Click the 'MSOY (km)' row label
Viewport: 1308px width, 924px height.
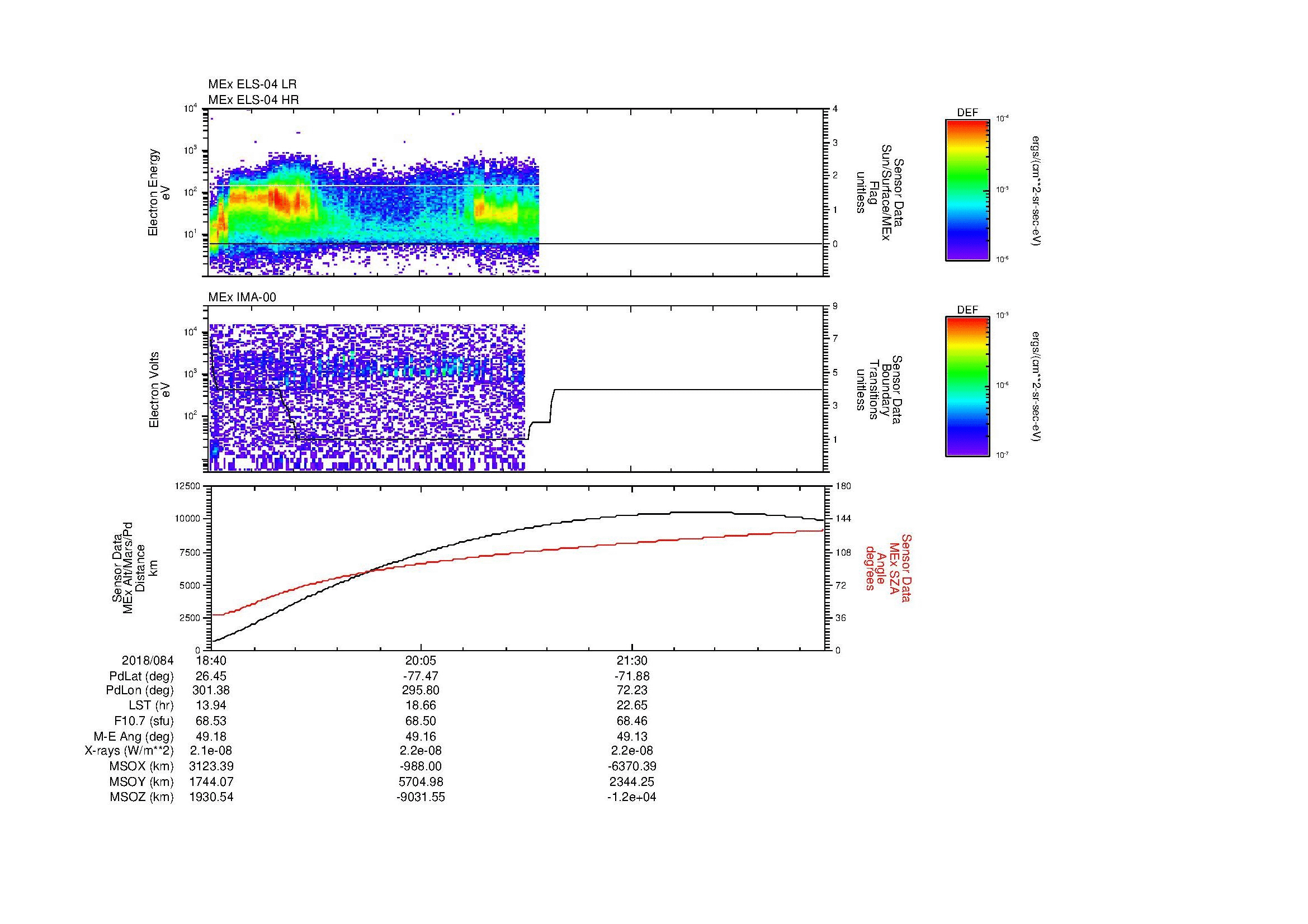point(142,781)
